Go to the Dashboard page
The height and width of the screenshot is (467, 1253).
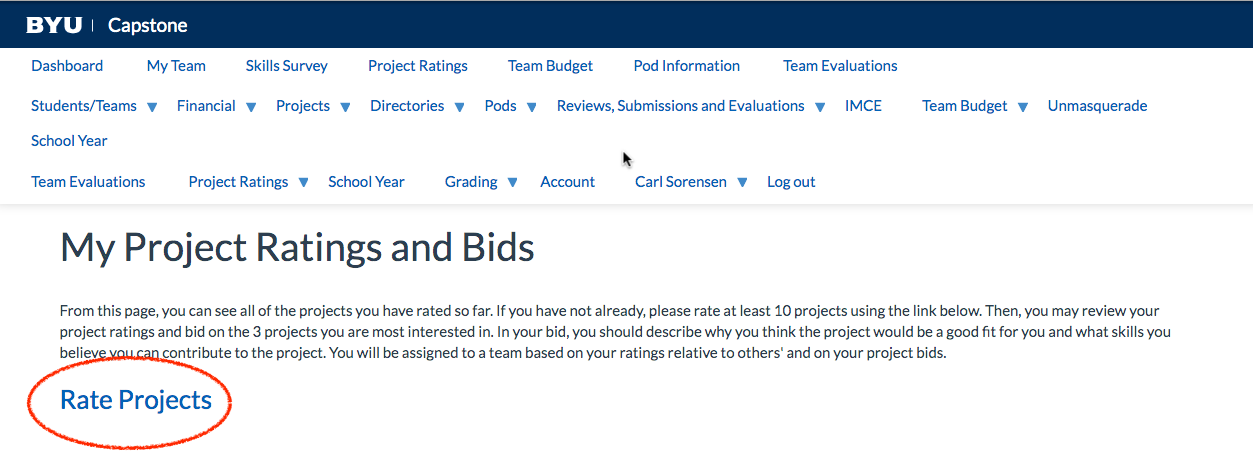point(67,66)
